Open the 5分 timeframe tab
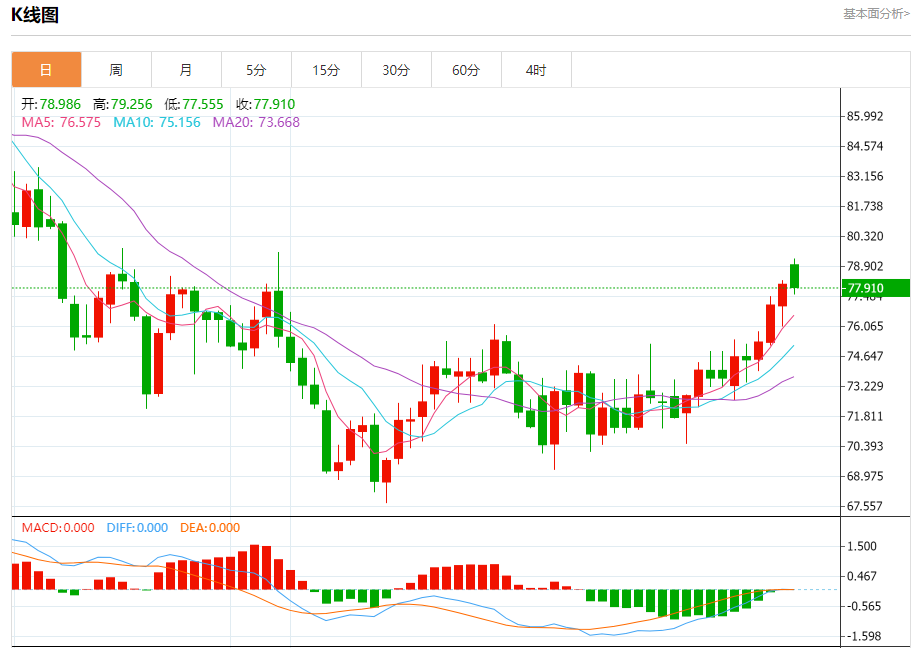Viewport: 920px width, 648px height. (x=256, y=70)
